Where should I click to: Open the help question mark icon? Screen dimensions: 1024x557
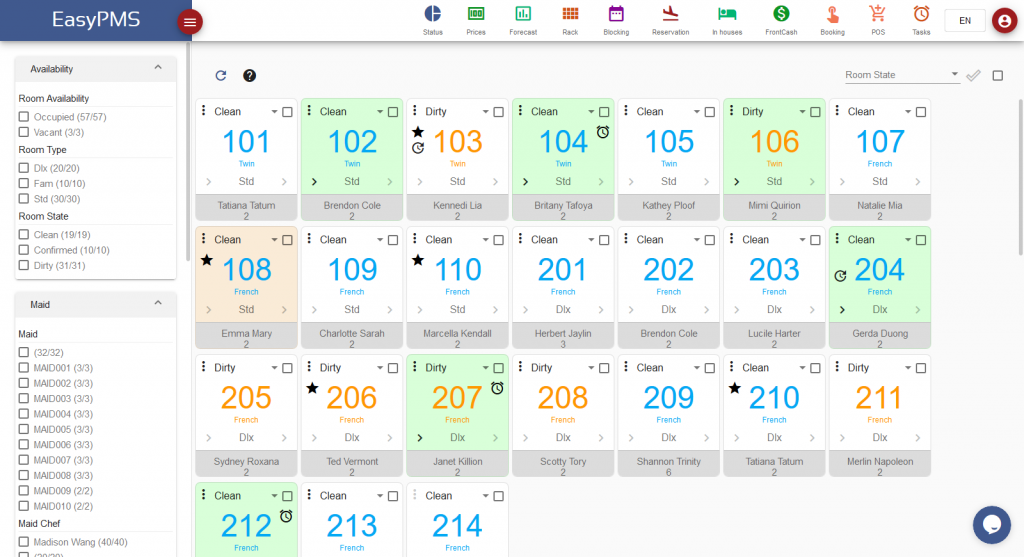pos(249,76)
